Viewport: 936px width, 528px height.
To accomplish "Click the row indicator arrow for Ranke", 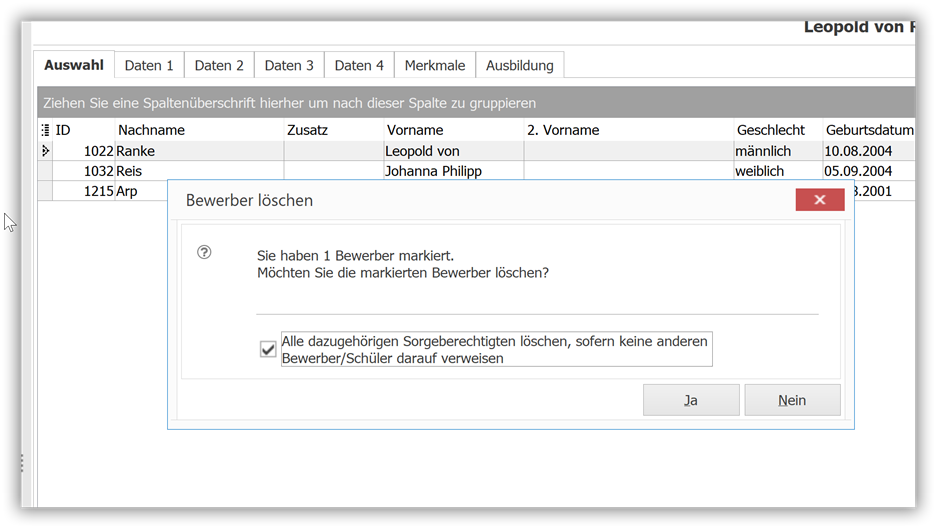I will point(45,151).
